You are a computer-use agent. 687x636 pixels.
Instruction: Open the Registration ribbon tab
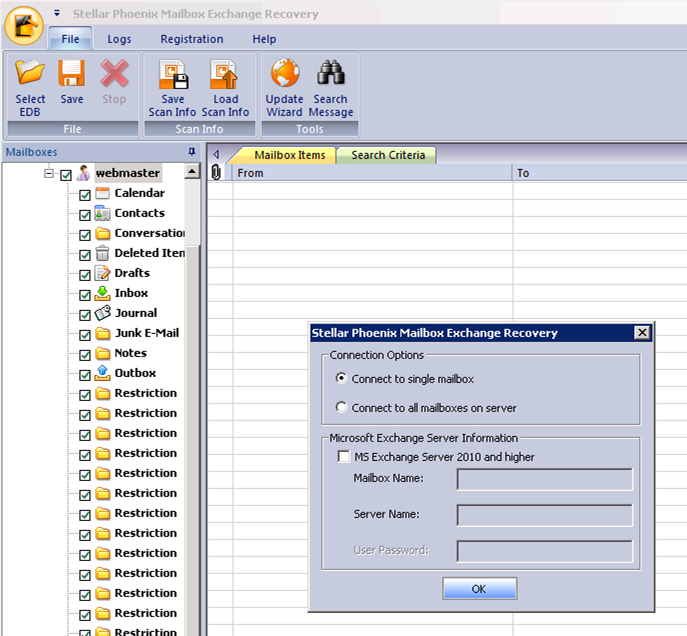(192, 39)
